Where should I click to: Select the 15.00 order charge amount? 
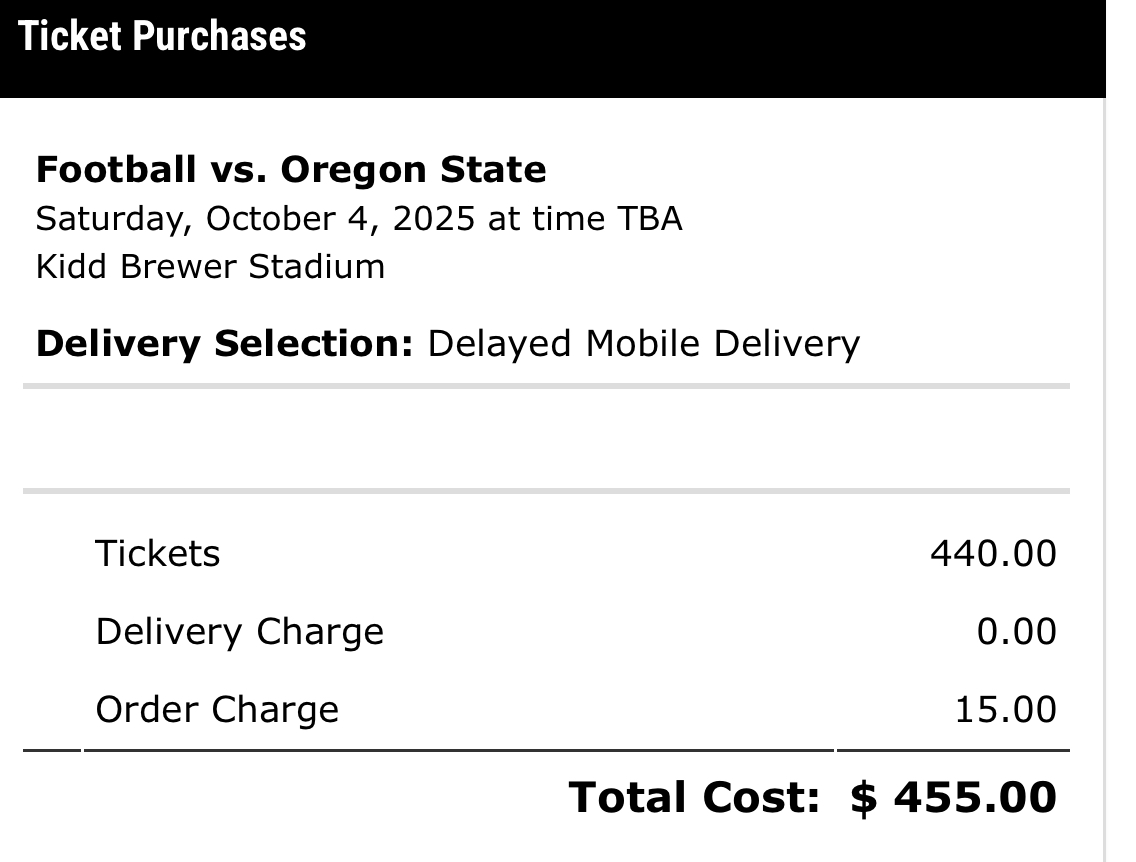coord(1005,710)
